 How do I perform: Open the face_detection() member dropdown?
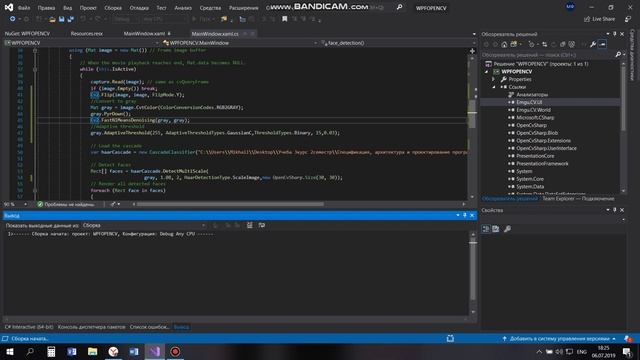(x=398, y=43)
